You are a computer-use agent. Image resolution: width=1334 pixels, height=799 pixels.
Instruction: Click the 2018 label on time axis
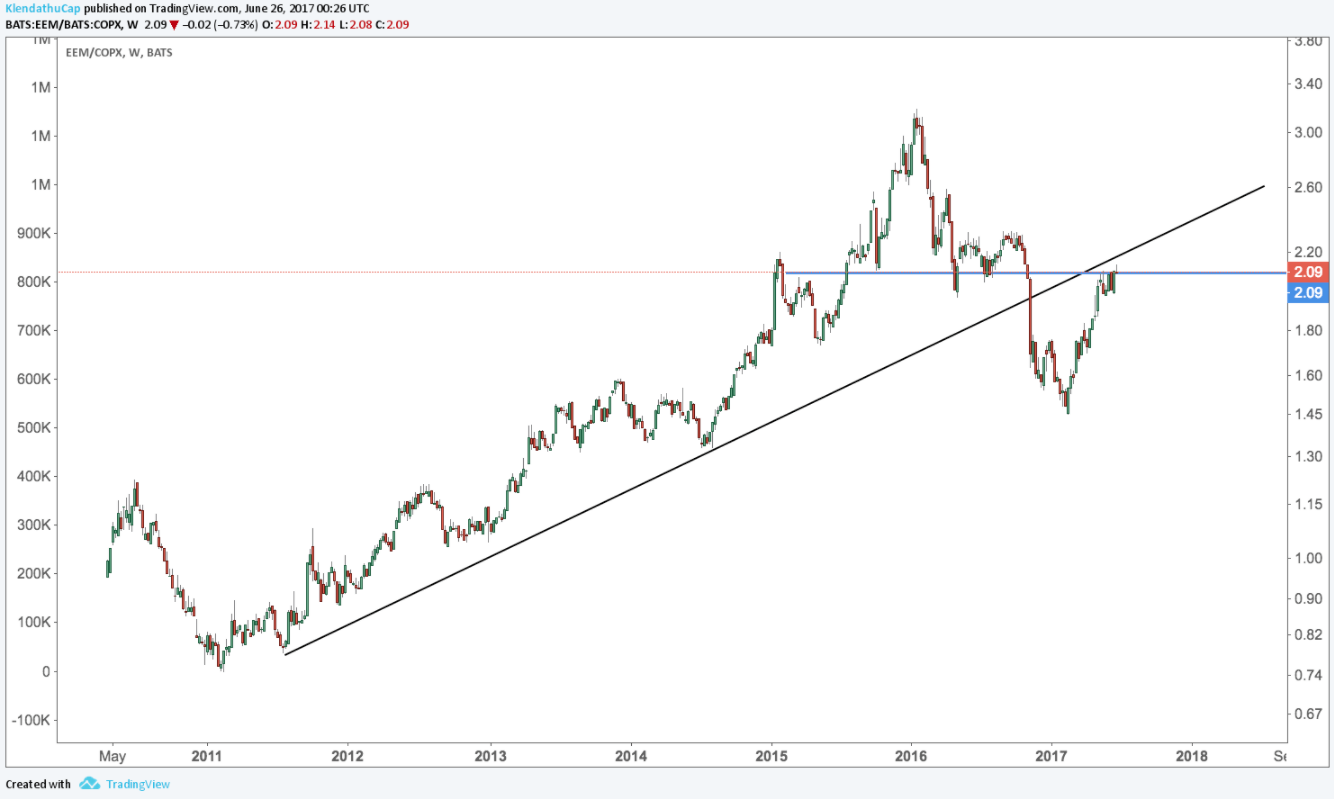[x=1192, y=756]
